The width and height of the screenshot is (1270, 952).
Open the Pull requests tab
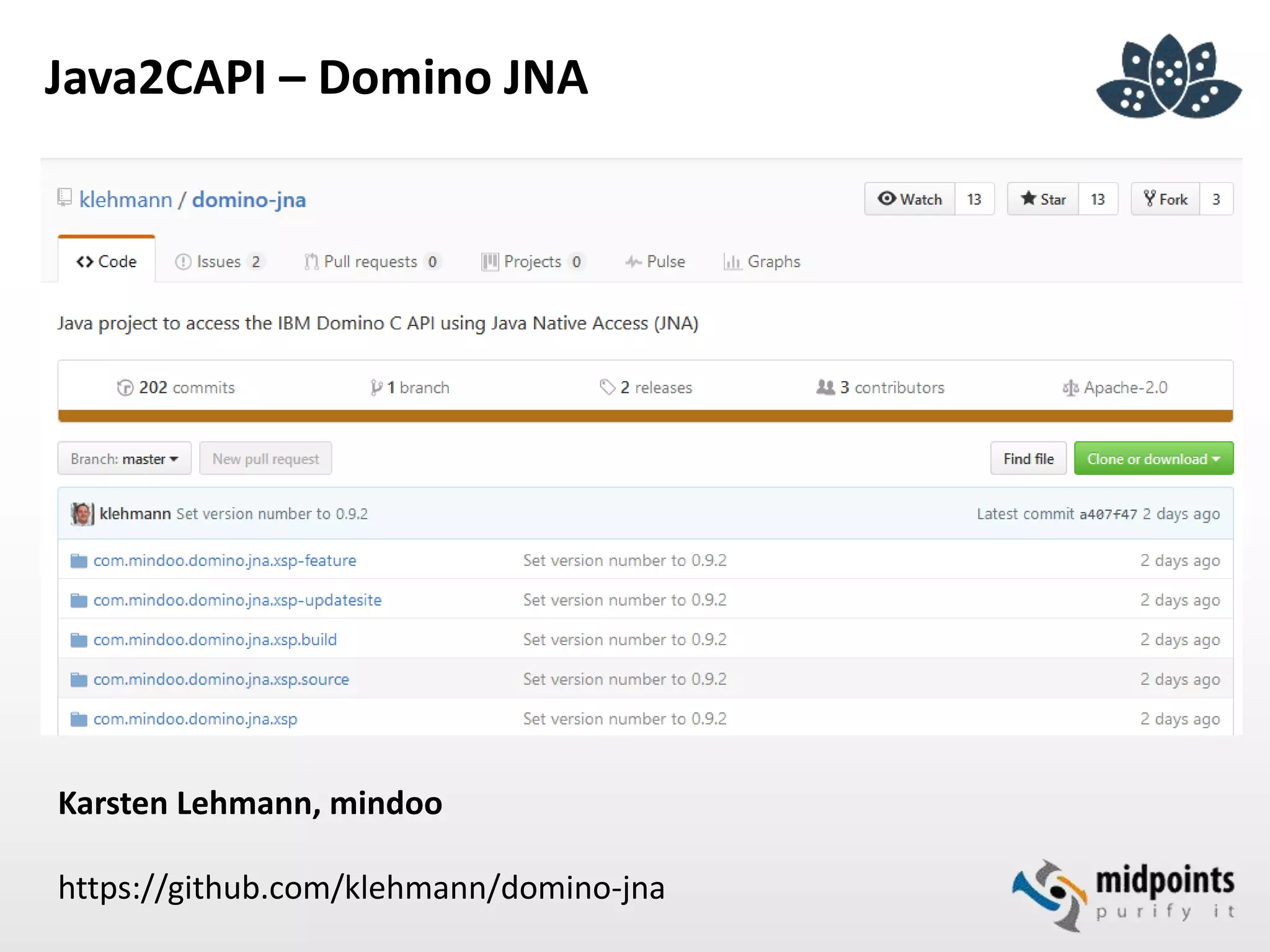[373, 262]
